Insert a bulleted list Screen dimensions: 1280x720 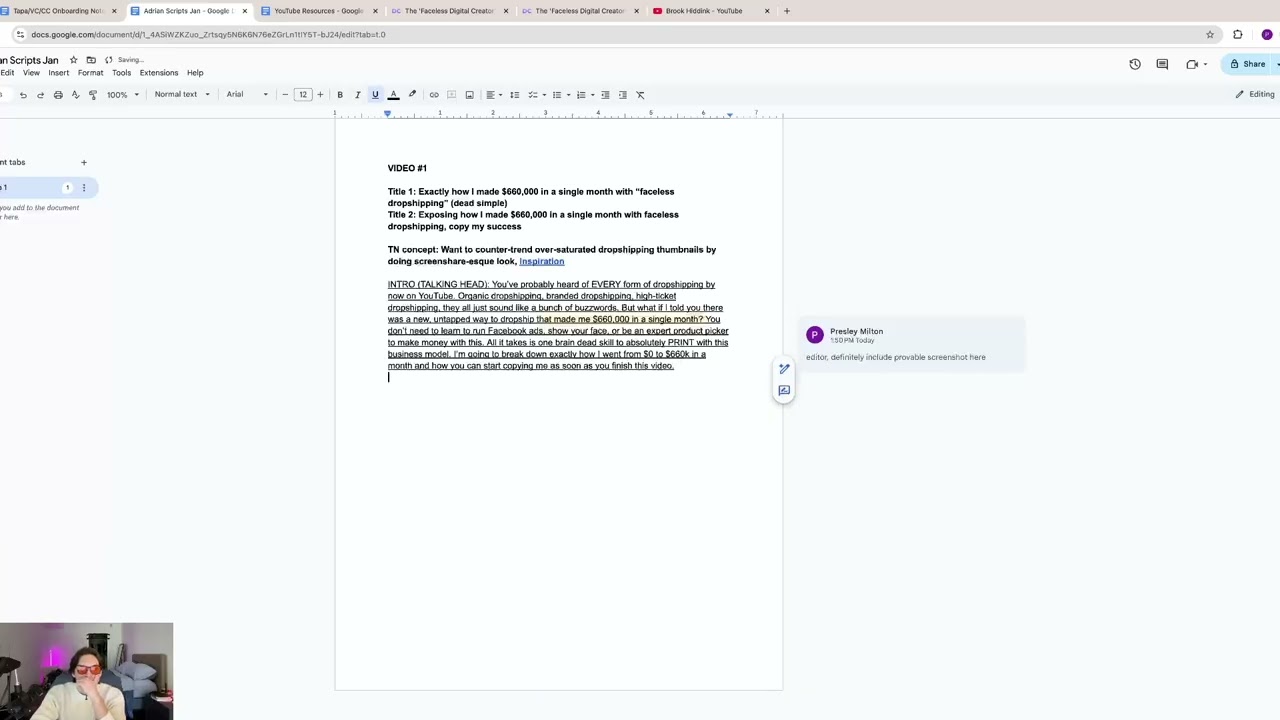pyautogui.click(x=557, y=95)
